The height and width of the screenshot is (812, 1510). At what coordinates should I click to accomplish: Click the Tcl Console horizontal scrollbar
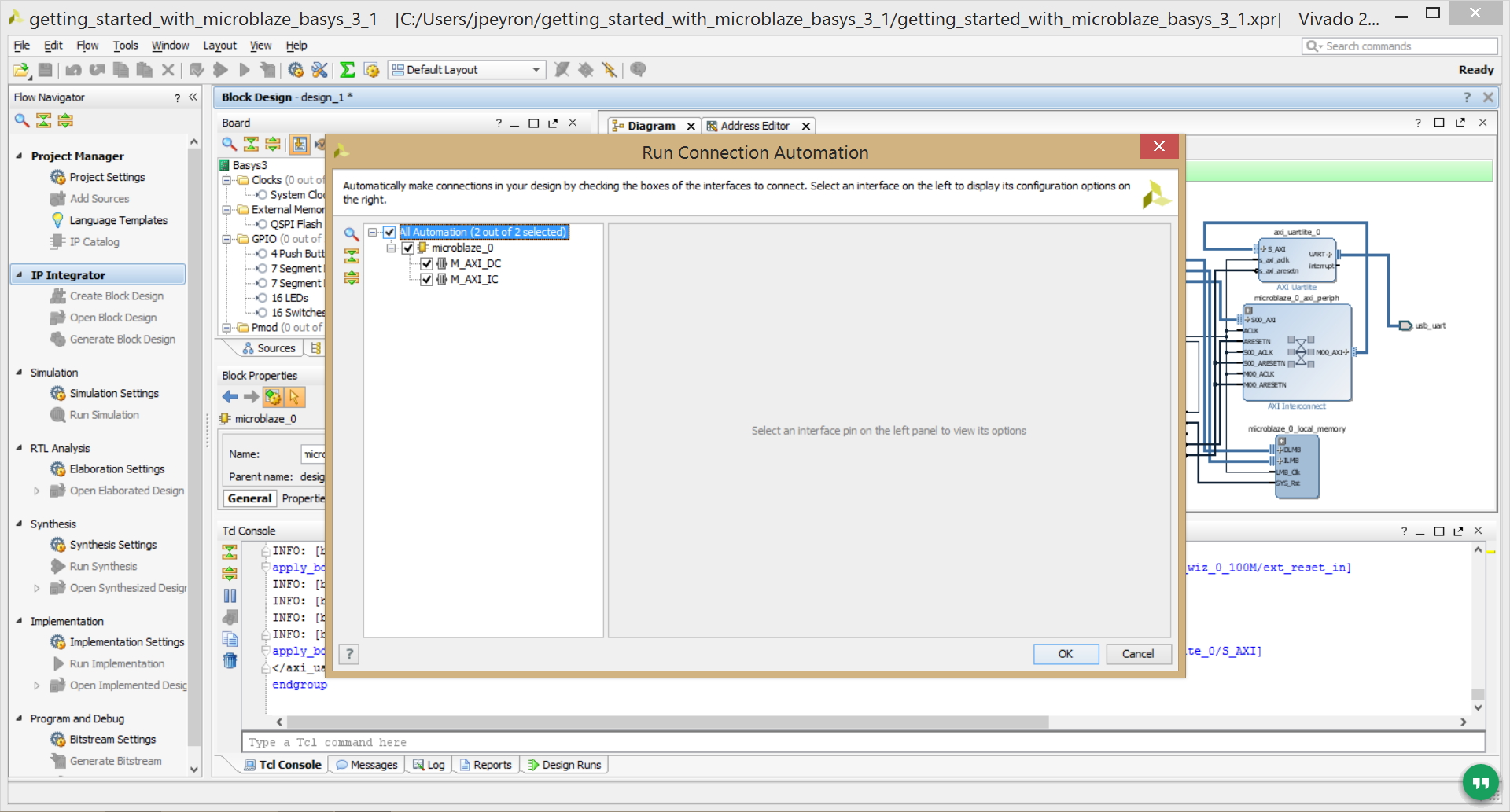[667, 722]
